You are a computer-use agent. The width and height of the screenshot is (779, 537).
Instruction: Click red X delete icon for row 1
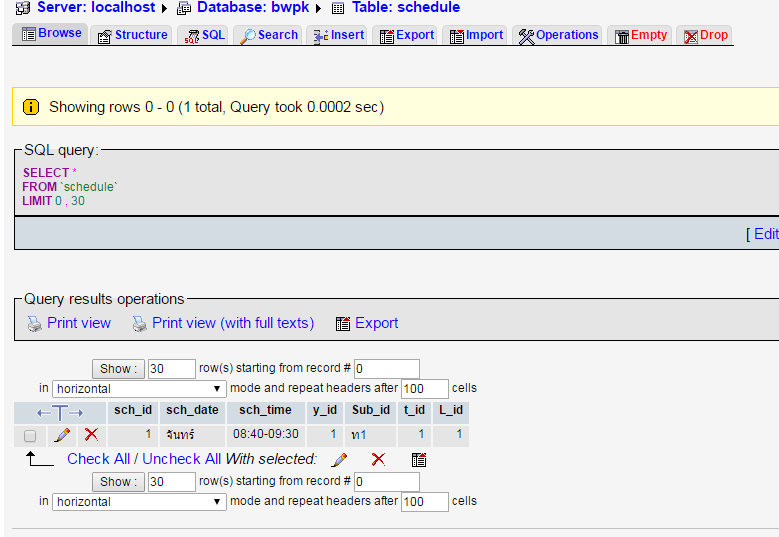[x=91, y=435]
